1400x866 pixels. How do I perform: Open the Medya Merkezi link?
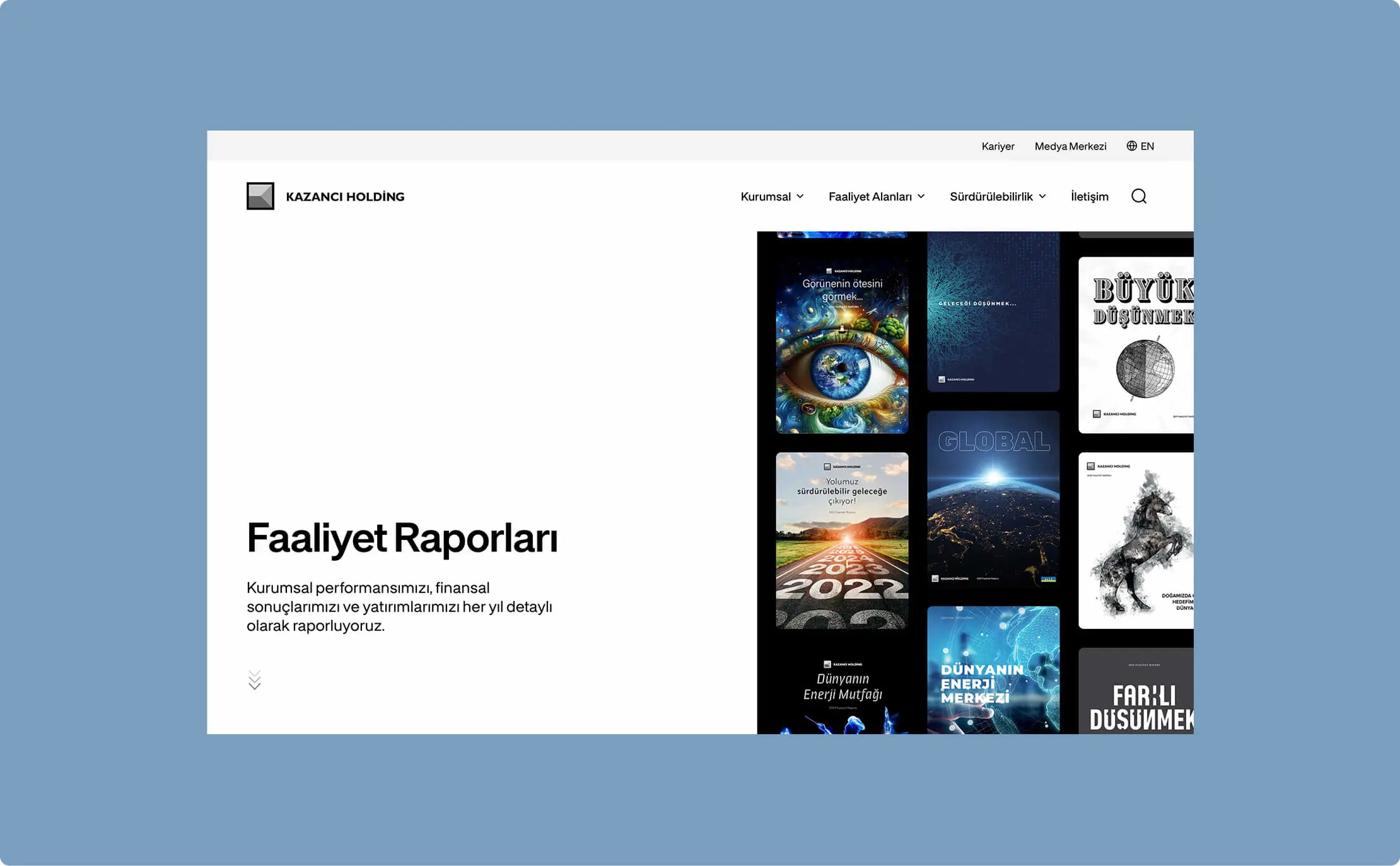1070,146
